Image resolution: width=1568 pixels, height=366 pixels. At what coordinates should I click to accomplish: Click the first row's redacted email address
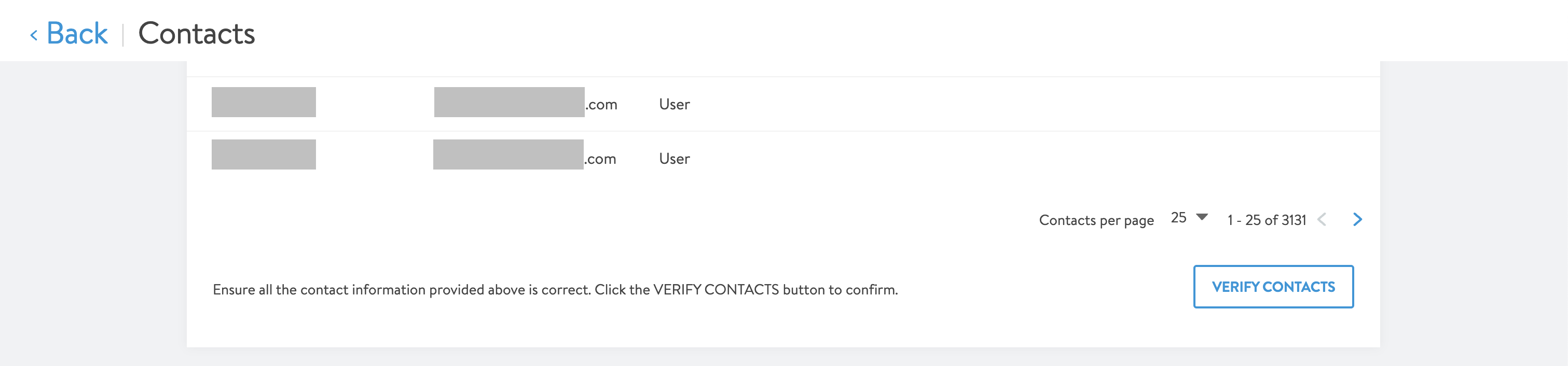click(x=525, y=103)
